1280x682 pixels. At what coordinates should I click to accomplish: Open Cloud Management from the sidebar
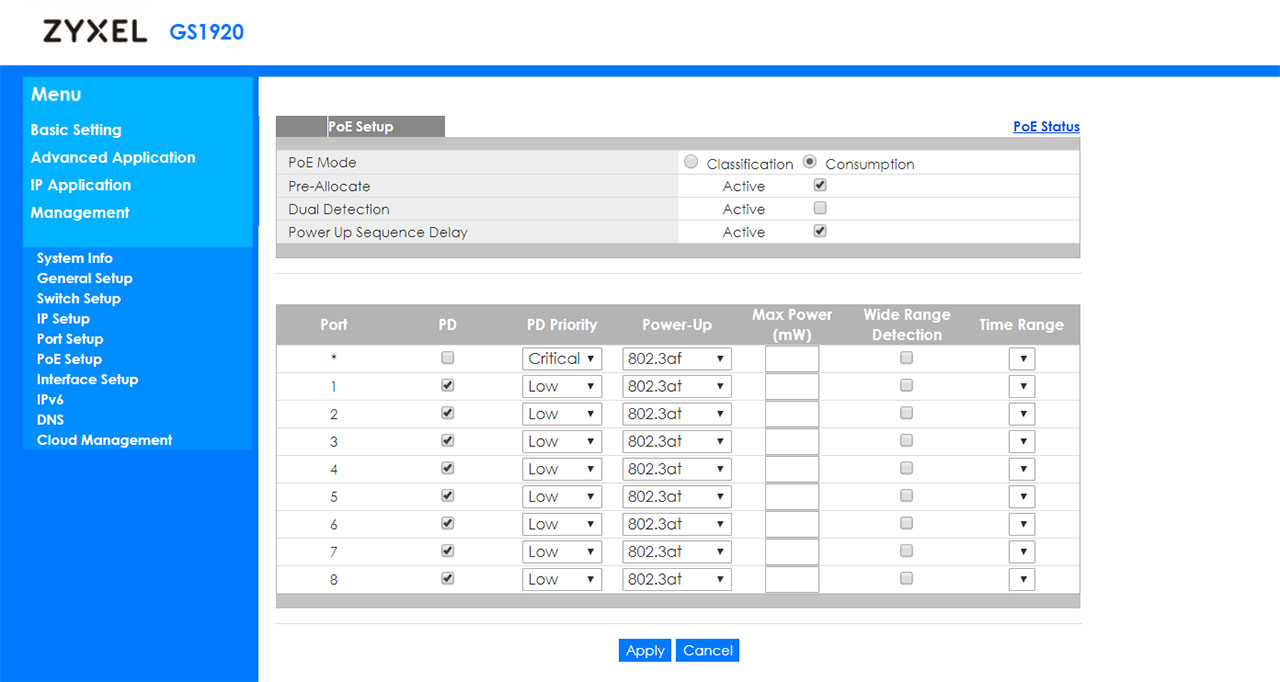[105, 440]
